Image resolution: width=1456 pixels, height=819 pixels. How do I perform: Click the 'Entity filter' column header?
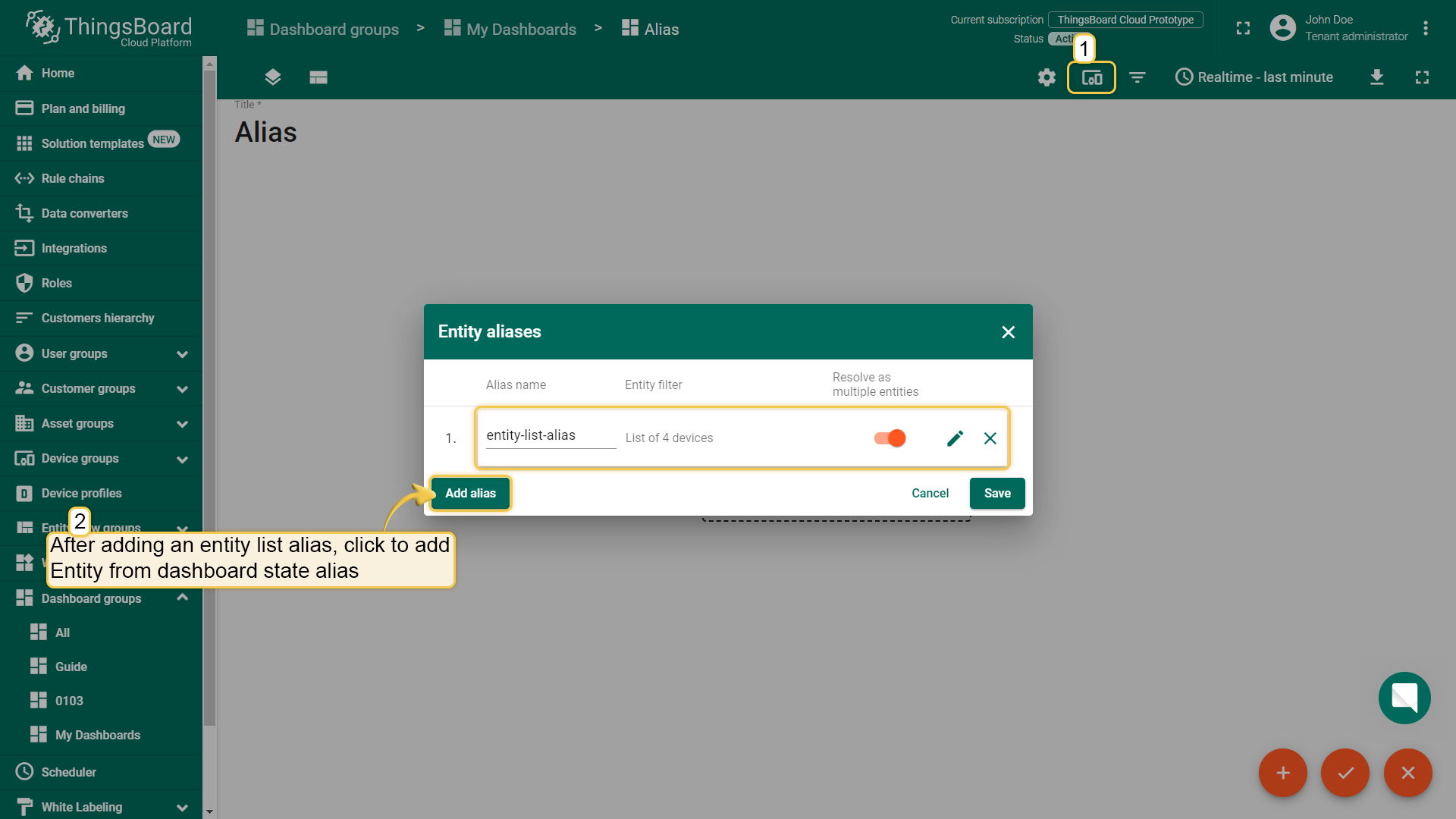(653, 385)
